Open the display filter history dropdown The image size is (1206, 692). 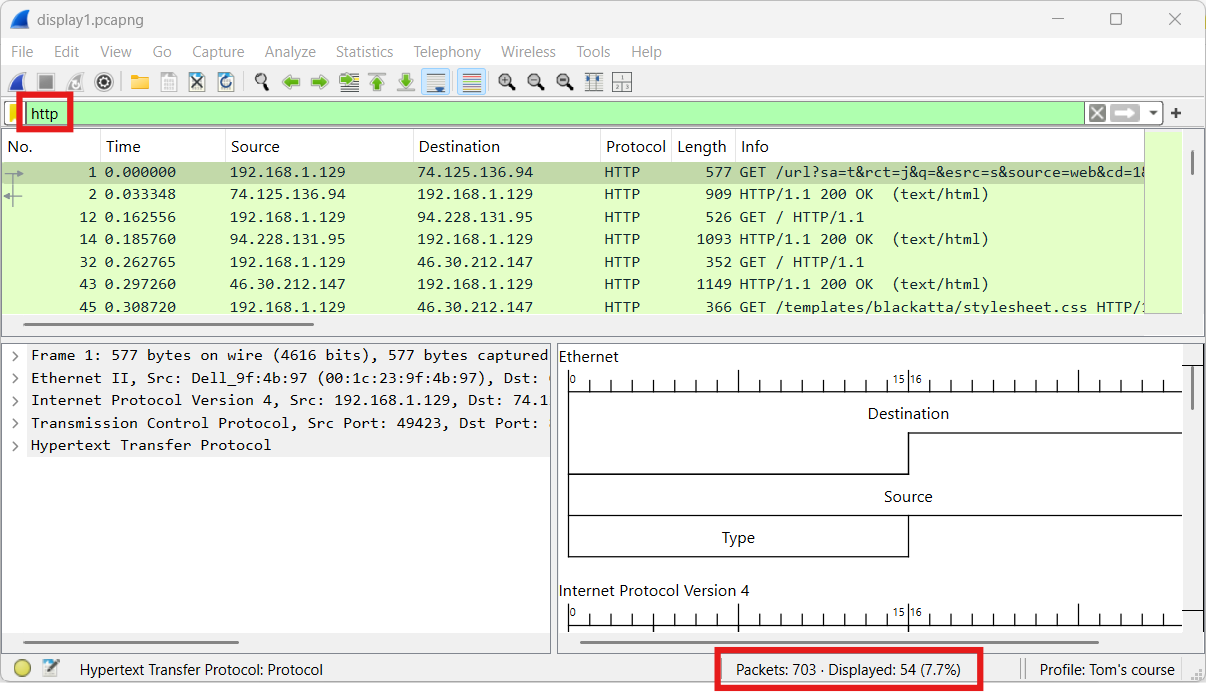point(1154,113)
